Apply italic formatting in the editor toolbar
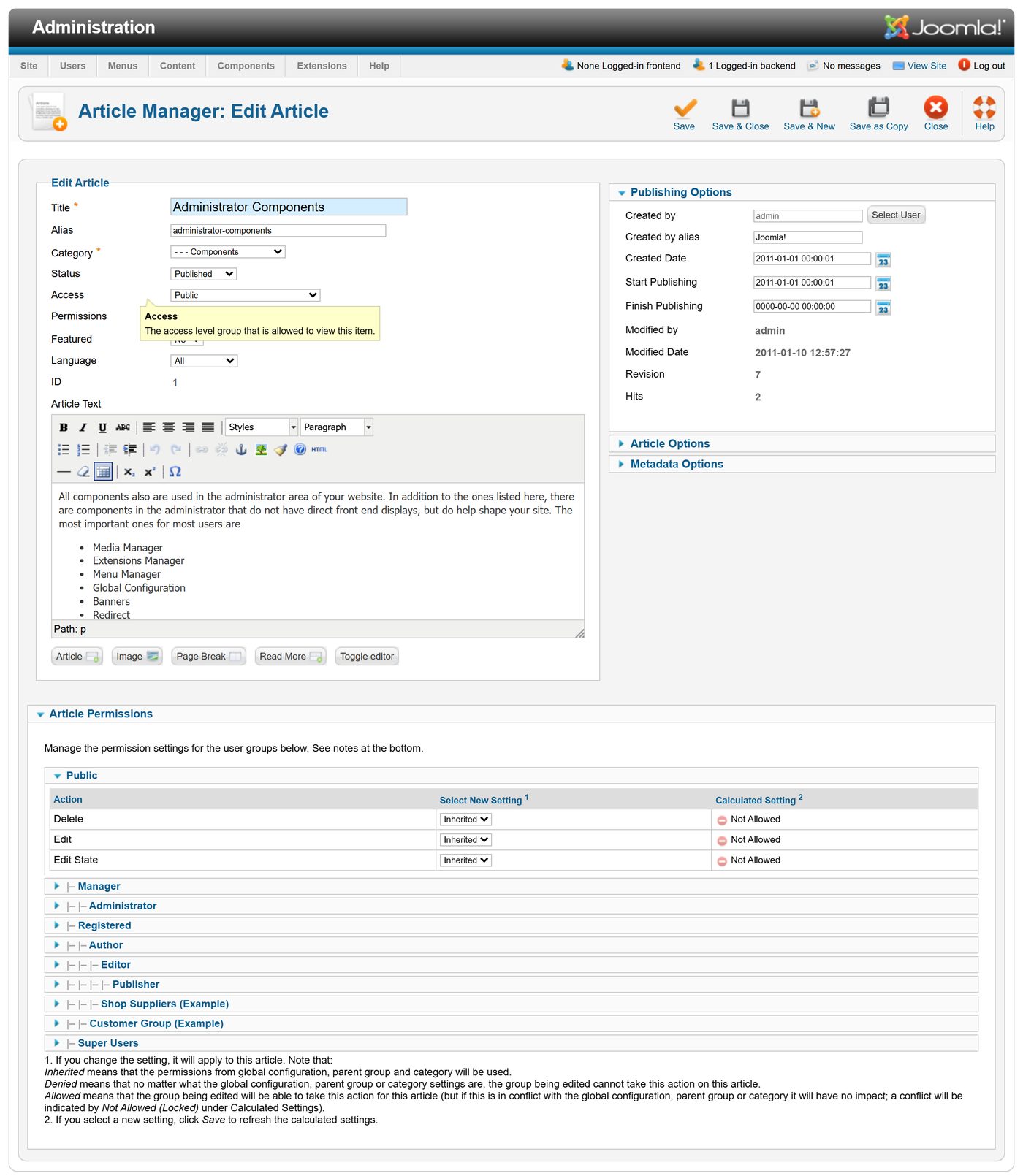Screen dimensions: 1023x1176 (x=83, y=427)
